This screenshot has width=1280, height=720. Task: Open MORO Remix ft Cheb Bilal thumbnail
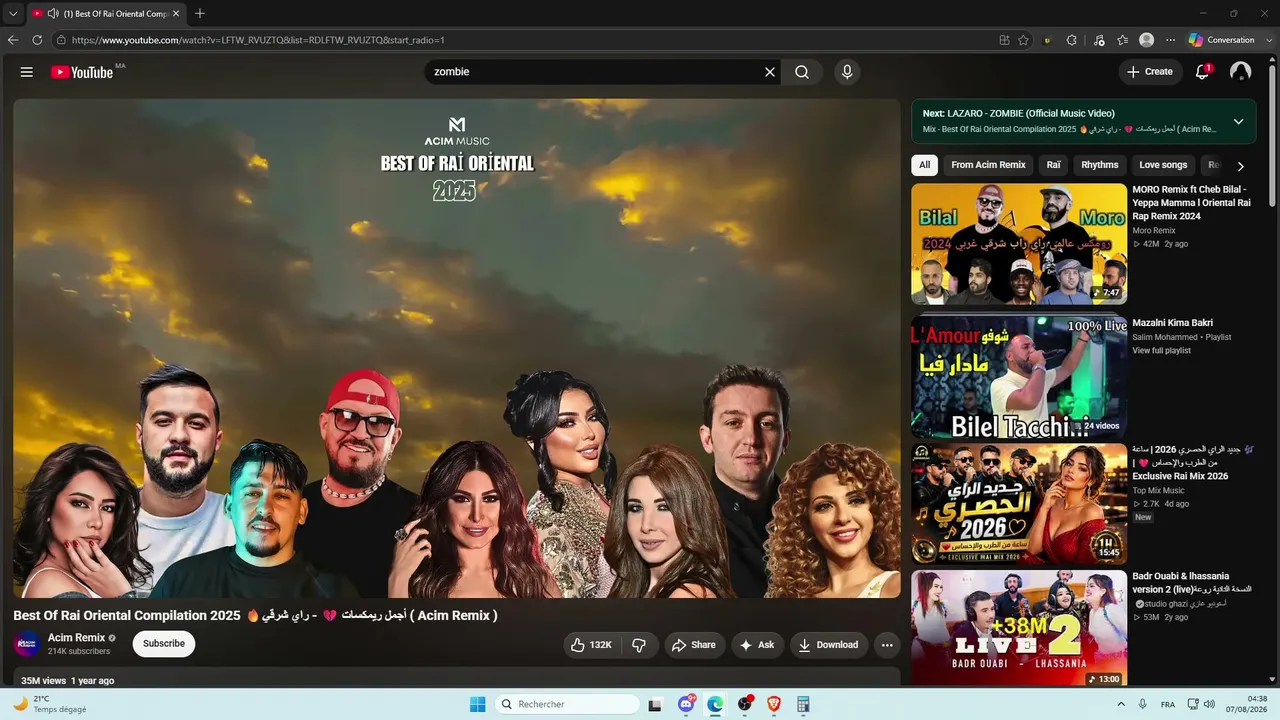pos(1019,244)
